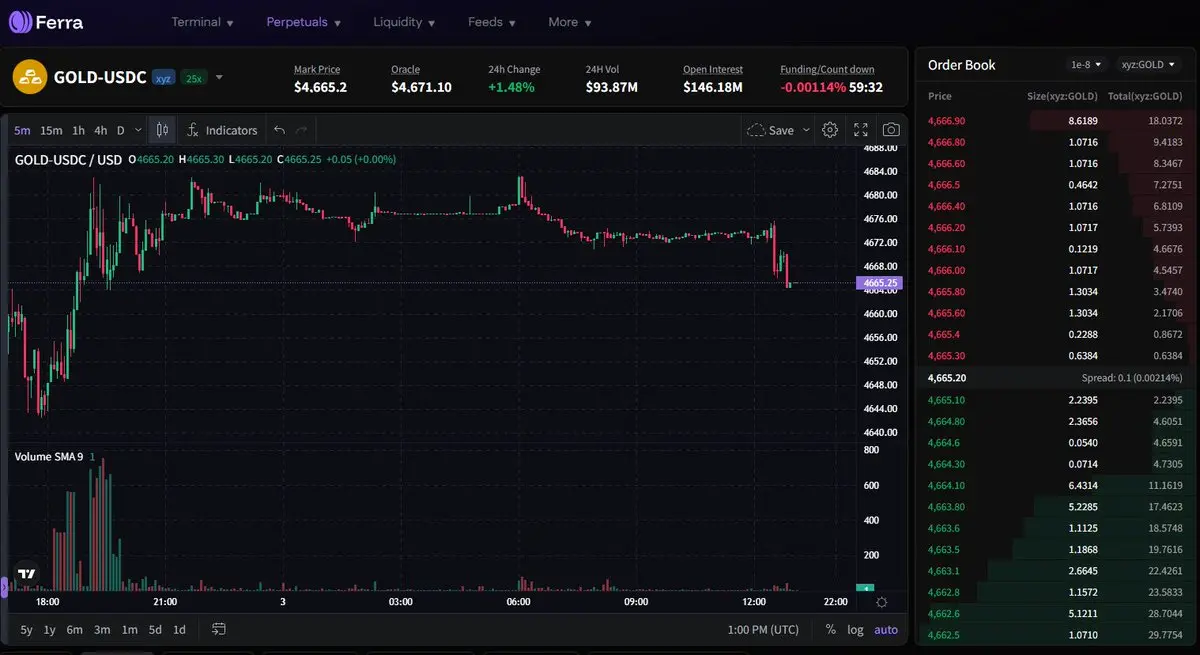Click the green volume label on the volume scale

(865, 588)
